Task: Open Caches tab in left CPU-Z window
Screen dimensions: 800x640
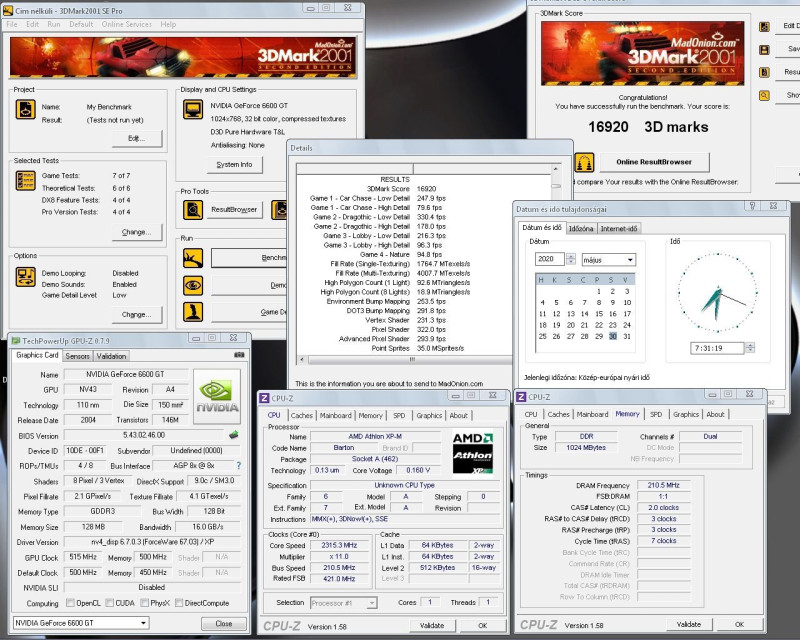Action: pyautogui.click(x=302, y=415)
